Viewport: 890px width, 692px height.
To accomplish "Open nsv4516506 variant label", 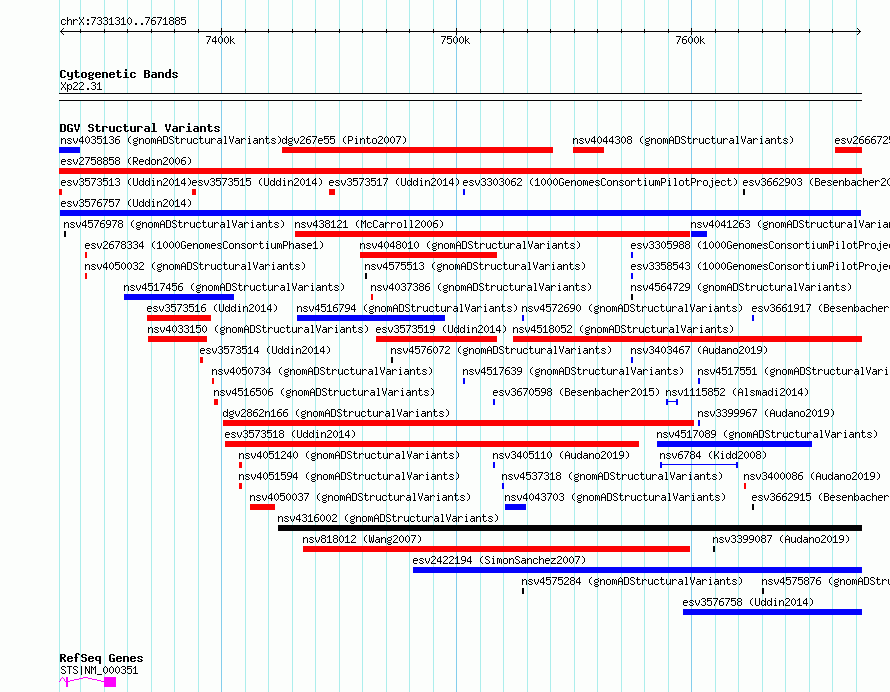I will [x=324, y=392].
